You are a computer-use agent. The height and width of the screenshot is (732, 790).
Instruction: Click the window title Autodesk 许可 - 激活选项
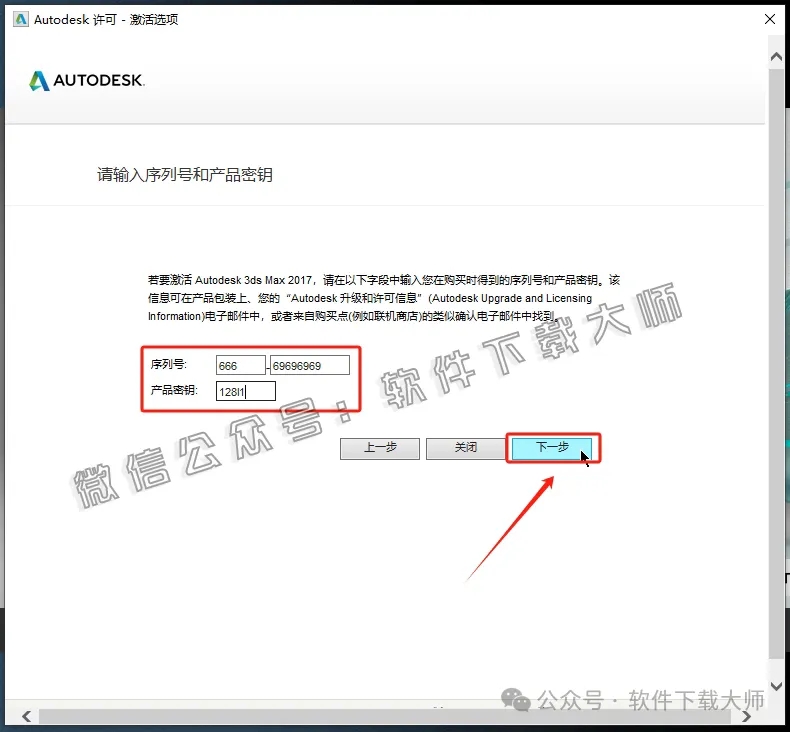106,19
